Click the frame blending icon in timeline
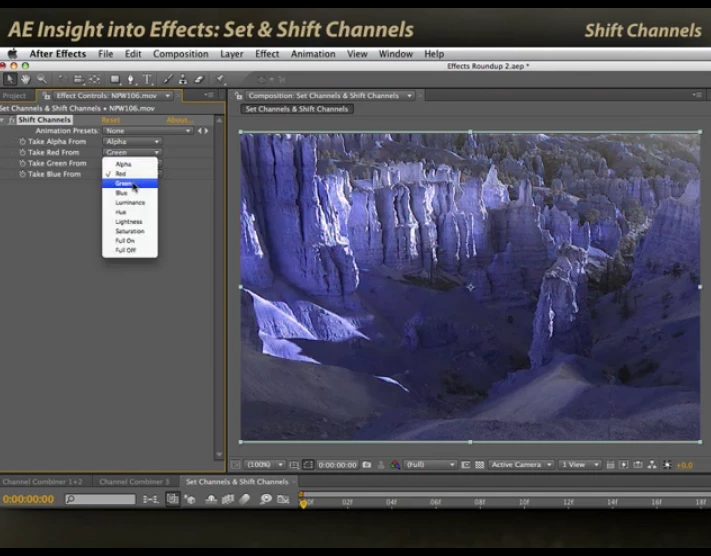This screenshot has width=711, height=556. [227, 499]
